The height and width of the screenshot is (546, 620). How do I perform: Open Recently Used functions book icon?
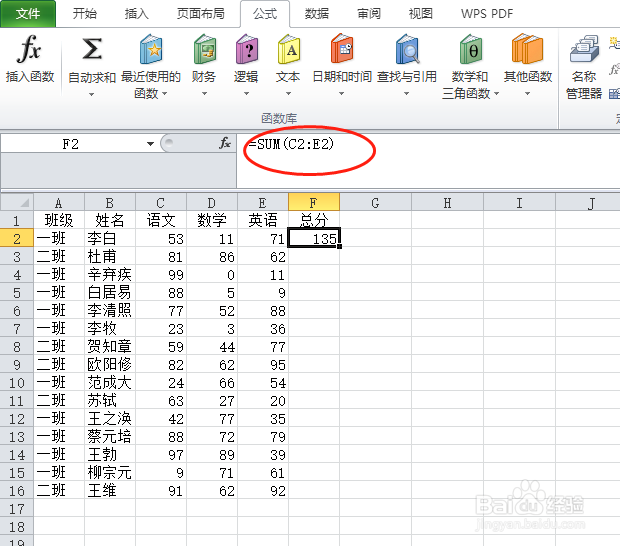click(x=151, y=49)
